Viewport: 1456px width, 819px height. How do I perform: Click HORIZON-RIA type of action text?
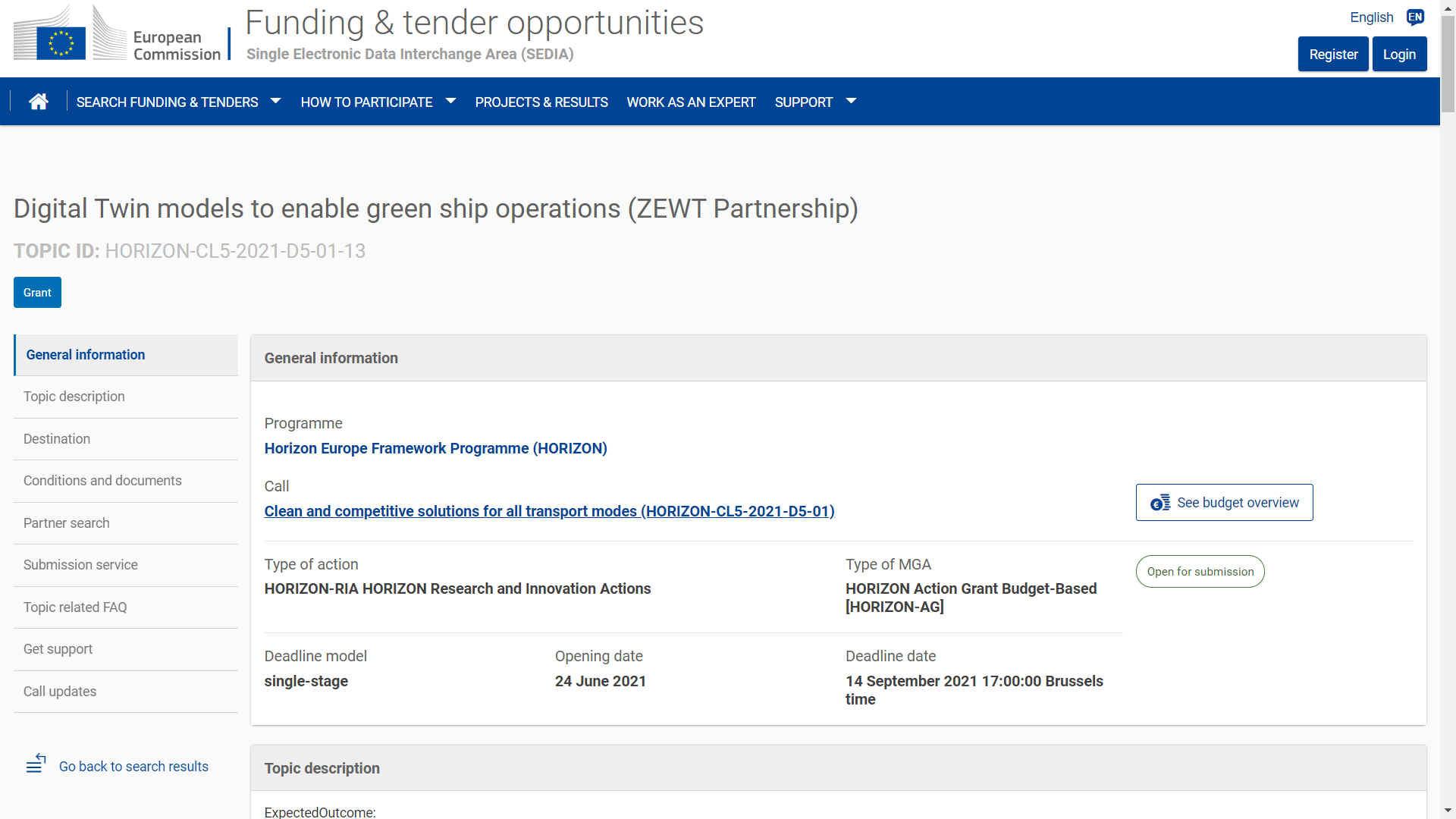point(457,588)
